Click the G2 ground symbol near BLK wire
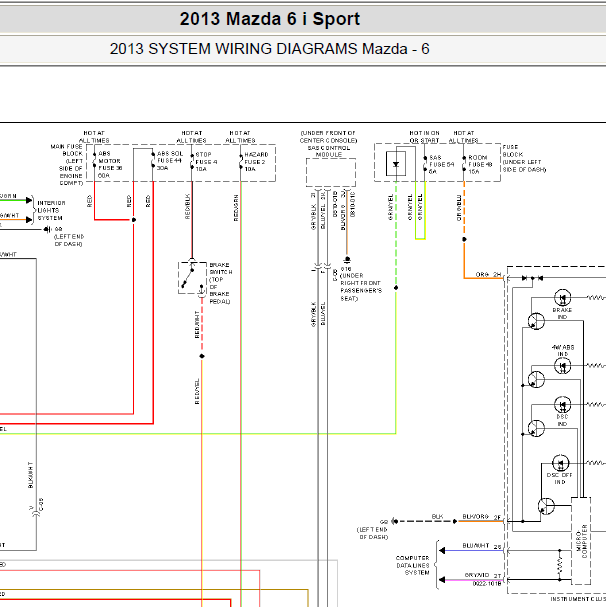The width and height of the screenshot is (606, 607). point(394,521)
